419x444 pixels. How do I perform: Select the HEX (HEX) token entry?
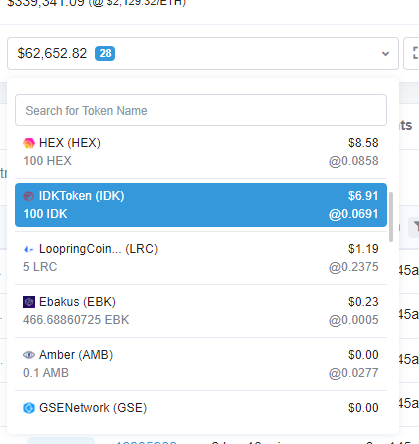201,152
